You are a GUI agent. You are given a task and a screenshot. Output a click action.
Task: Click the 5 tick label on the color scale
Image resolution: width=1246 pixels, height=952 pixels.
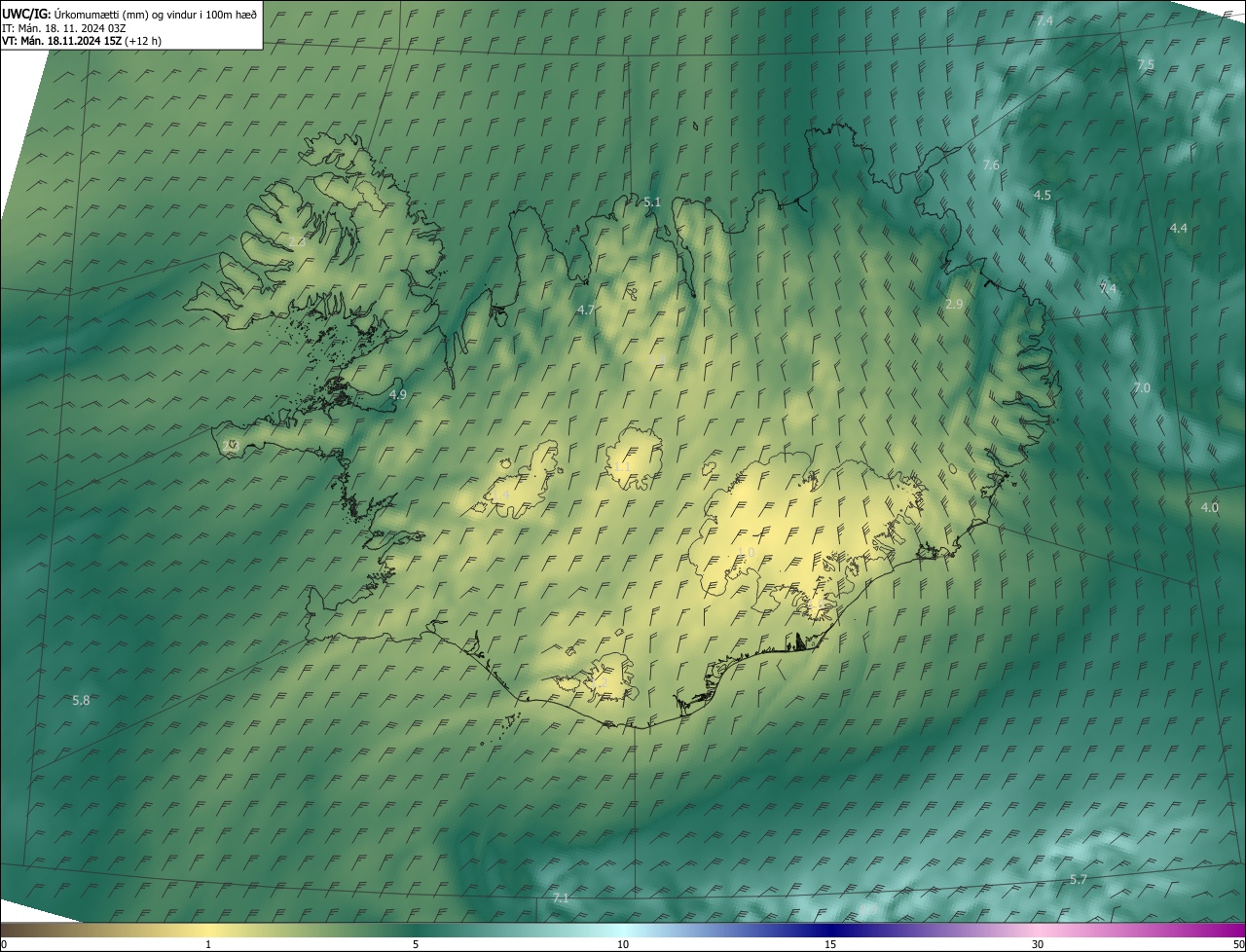click(x=416, y=944)
